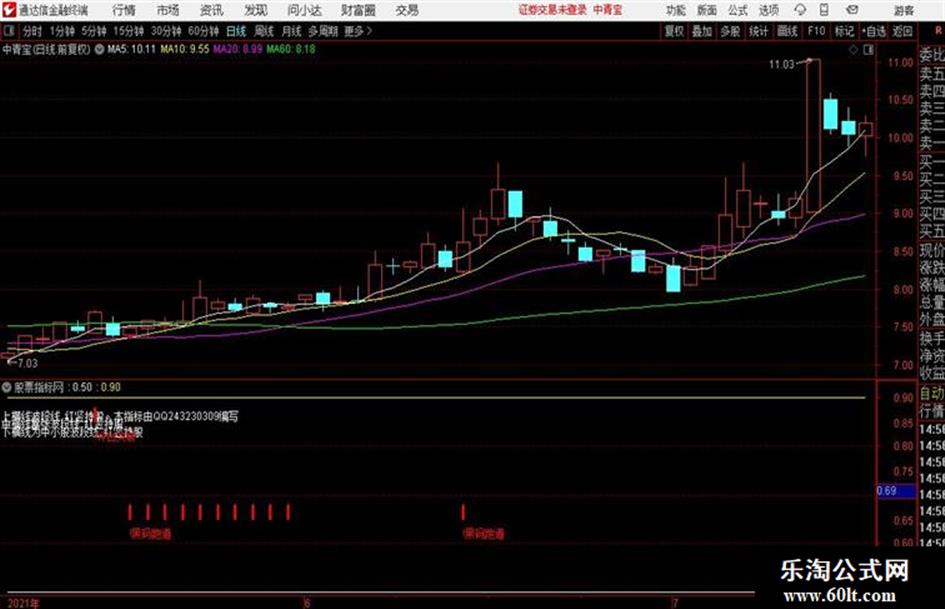The height and width of the screenshot is (609, 945).
Task: Switch to the 分时 period tab
Action: pyautogui.click(x=32, y=31)
